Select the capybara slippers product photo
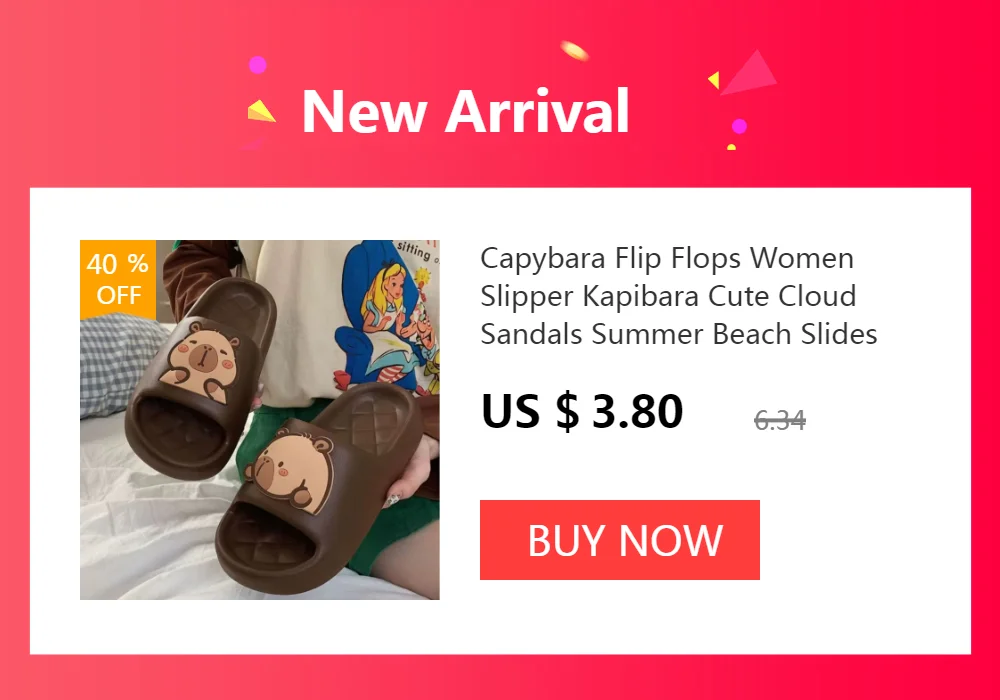The width and height of the screenshot is (1000, 700). 260,419
